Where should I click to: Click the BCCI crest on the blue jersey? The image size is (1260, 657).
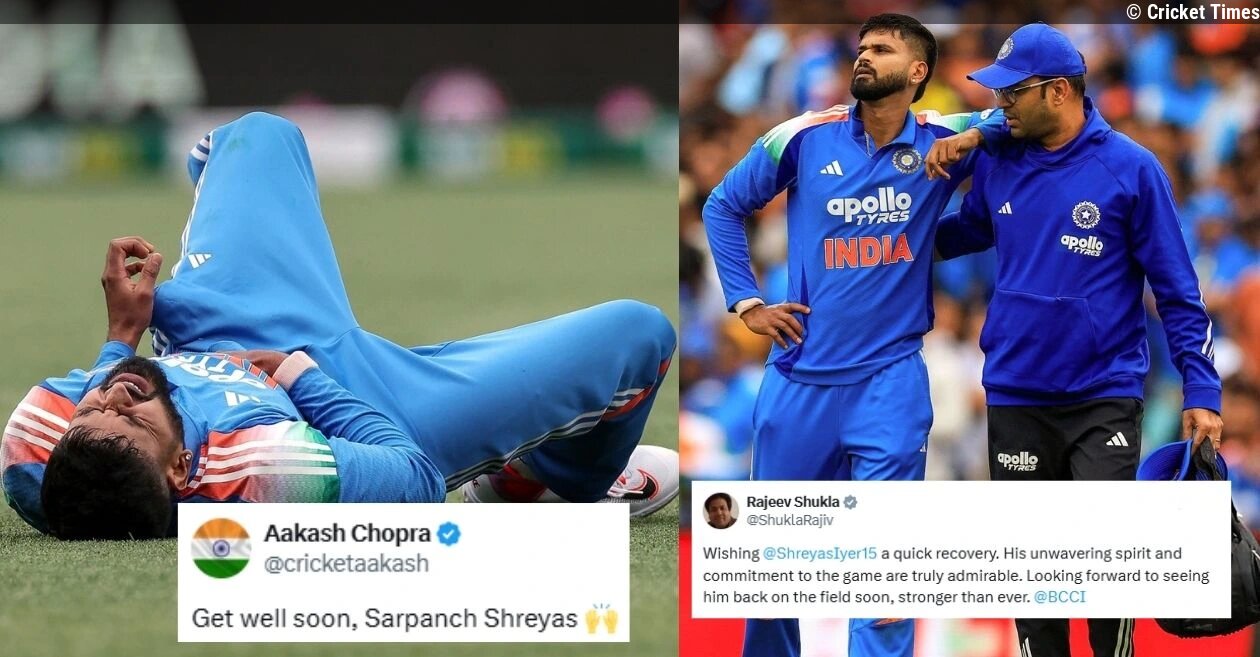[x=907, y=160]
